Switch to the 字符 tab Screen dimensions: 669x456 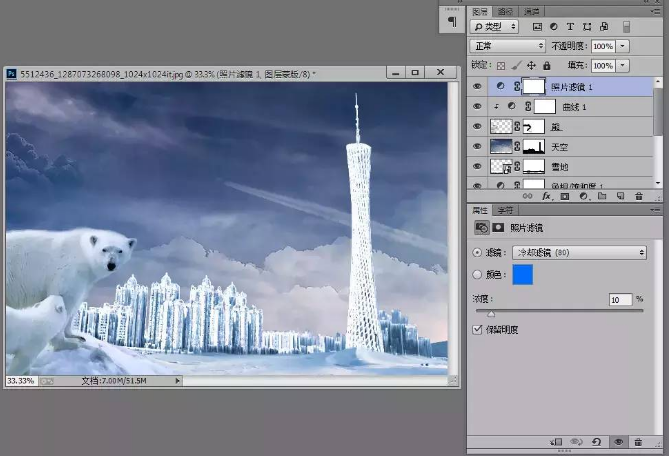click(x=506, y=210)
